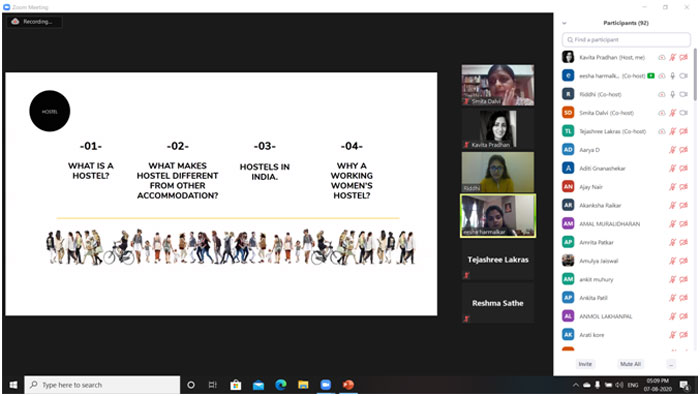Open PowerPoint from the Windows taskbar
This screenshot has height=396, width=700.
tap(348, 384)
